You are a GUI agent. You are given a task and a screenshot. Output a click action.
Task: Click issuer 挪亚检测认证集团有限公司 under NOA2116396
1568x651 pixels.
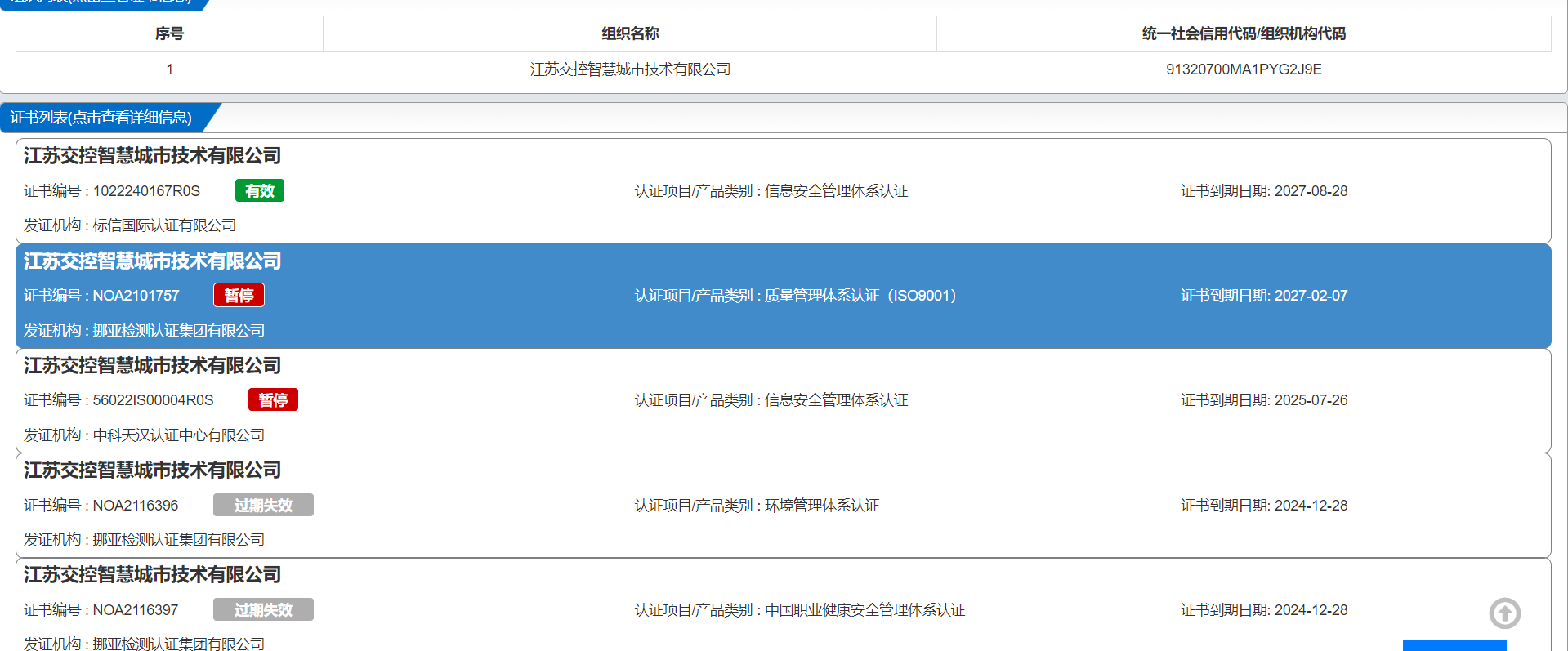point(179,540)
